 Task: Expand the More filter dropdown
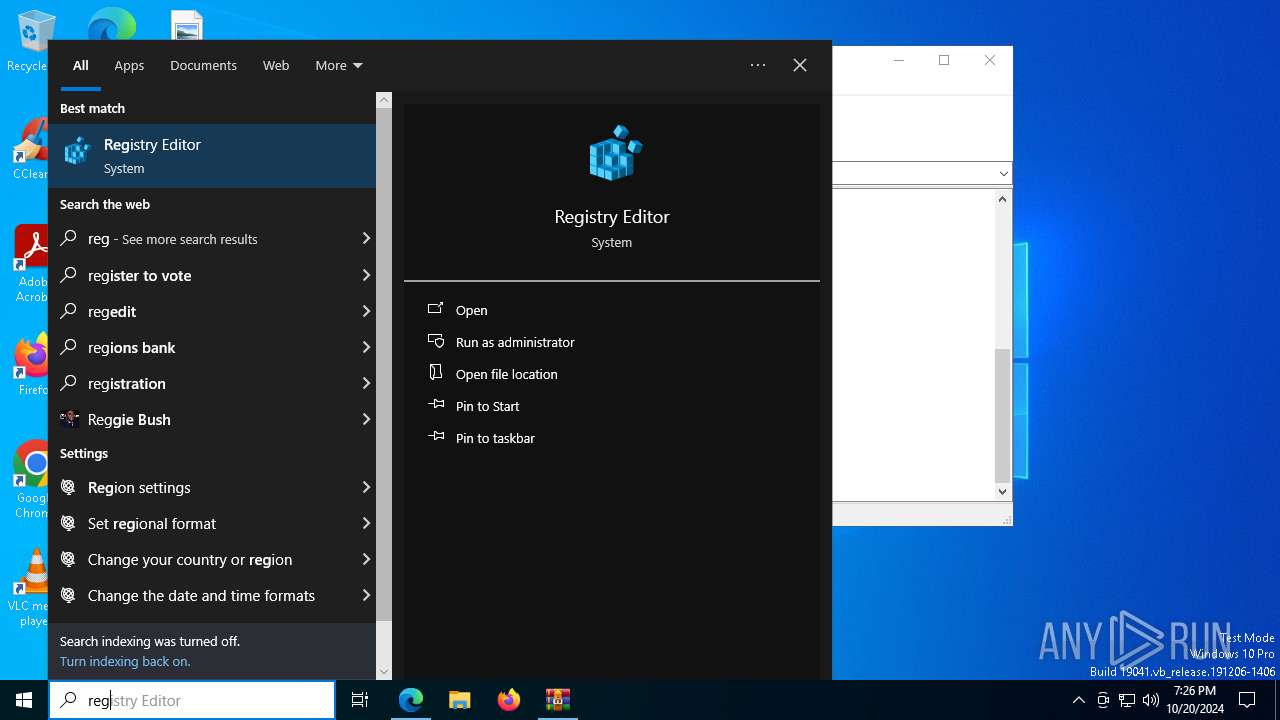coord(339,65)
